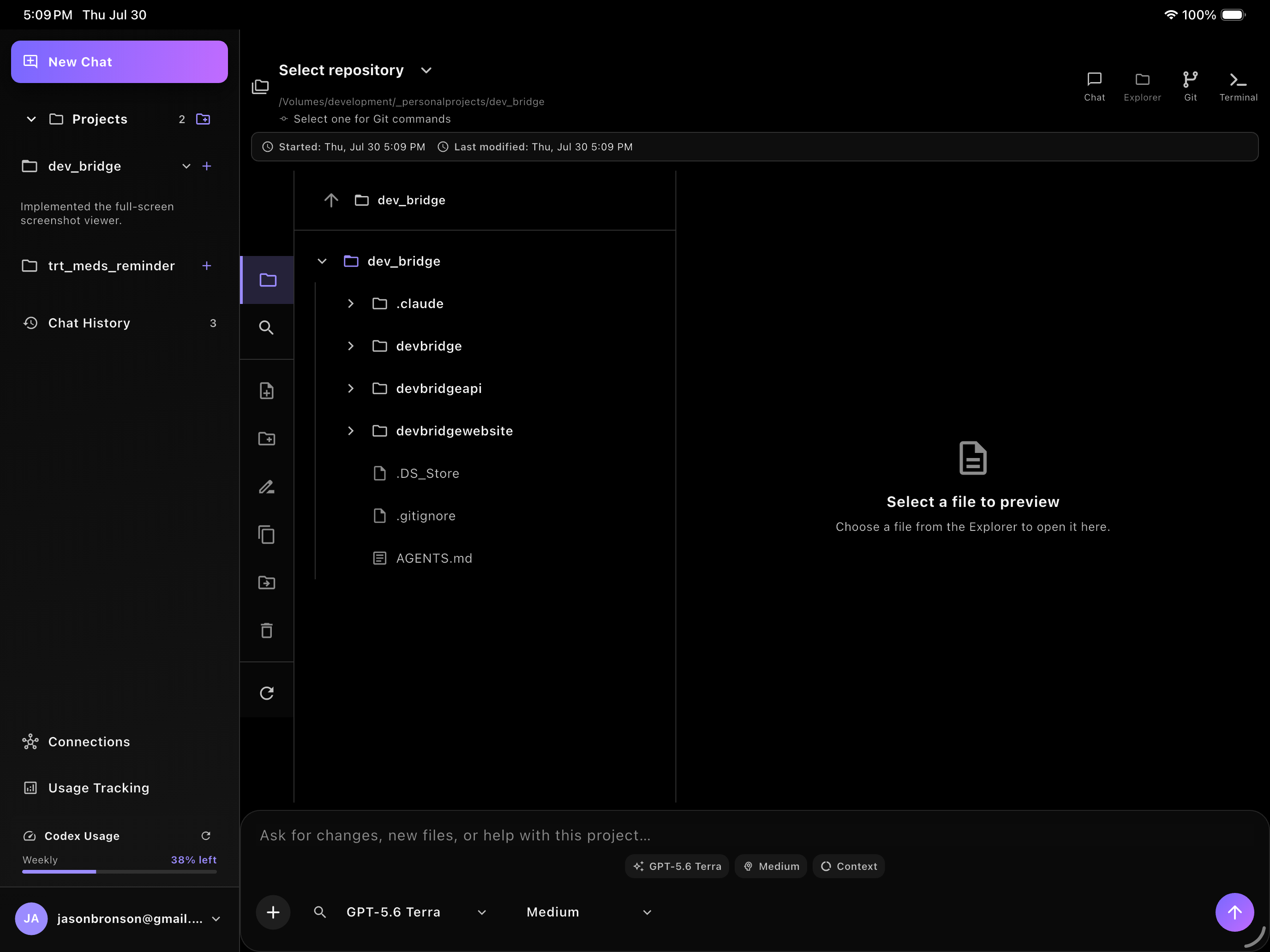Go up one directory level
The height and width of the screenshot is (952, 1270).
[331, 200]
